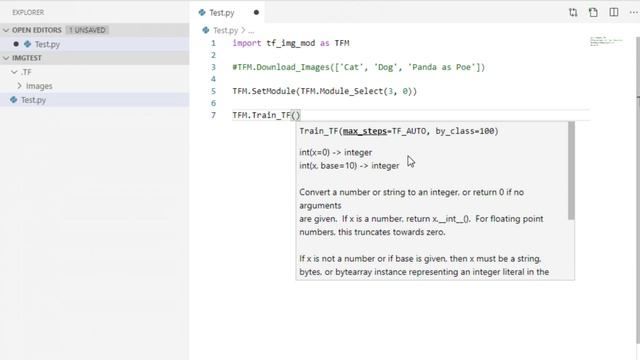This screenshot has width=640, height=360.
Task: Click the Python icon beside Test.py in Open Editors
Action: tap(27, 44)
